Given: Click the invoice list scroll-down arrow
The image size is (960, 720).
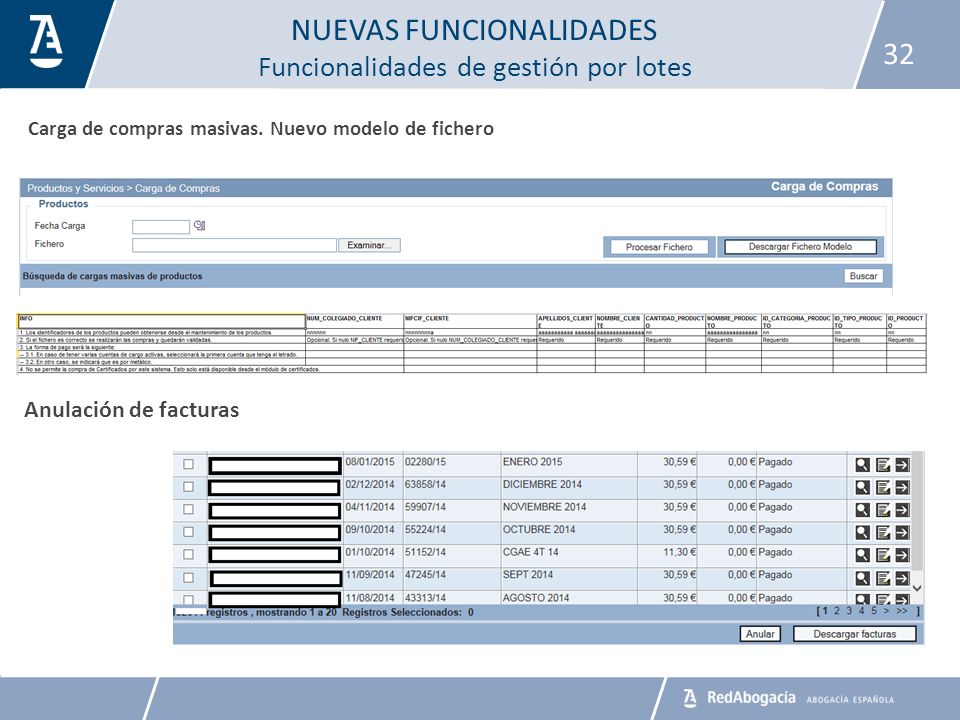Looking at the screenshot, I should (917, 588).
